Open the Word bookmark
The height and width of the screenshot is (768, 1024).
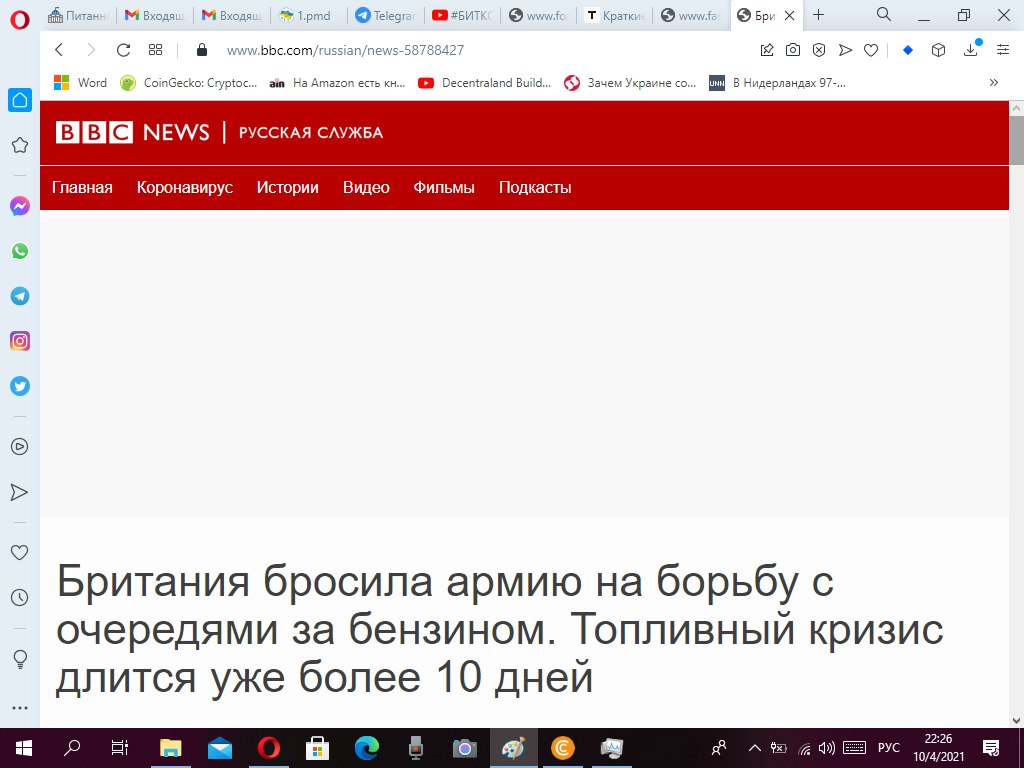(80, 82)
